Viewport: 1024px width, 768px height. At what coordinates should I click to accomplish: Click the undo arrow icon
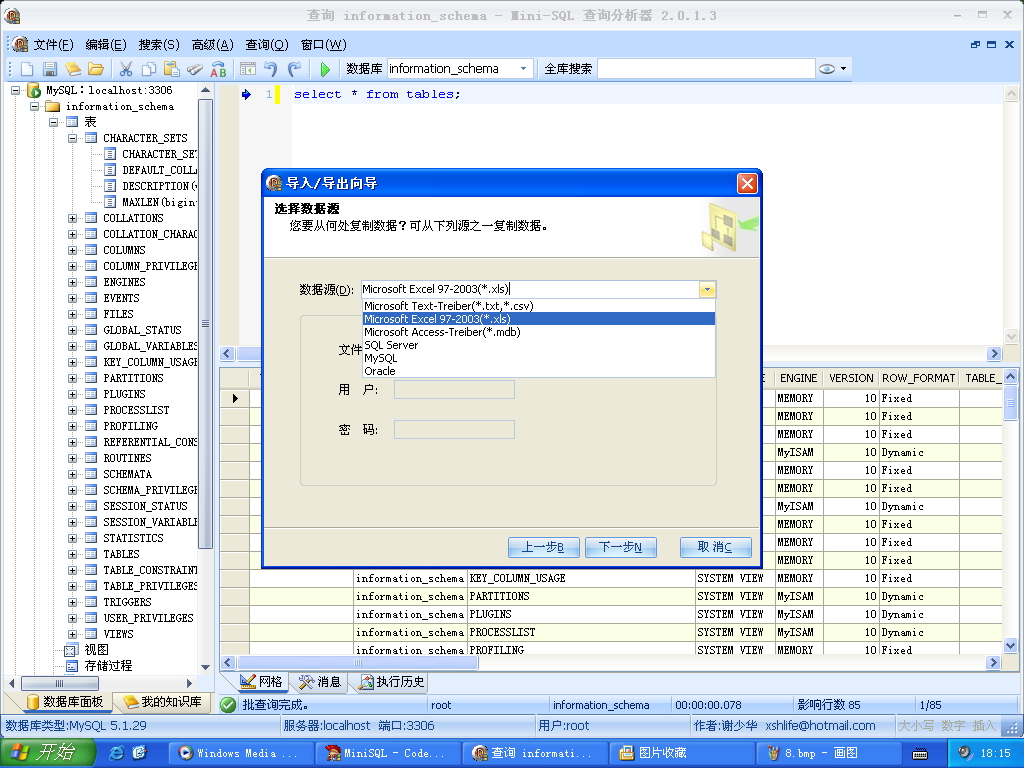[270, 69]
